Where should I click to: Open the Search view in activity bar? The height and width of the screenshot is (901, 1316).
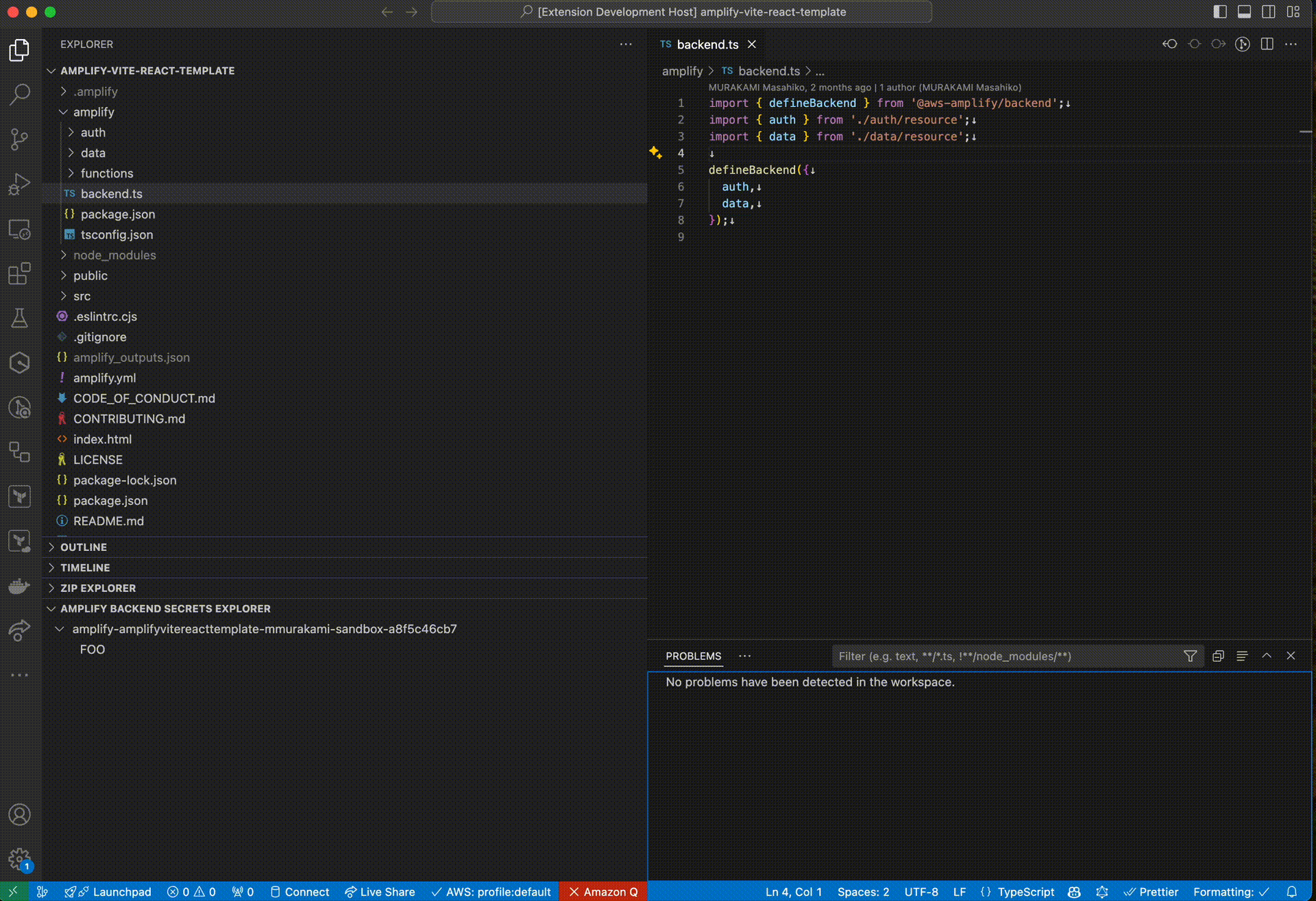coord(20,94)
